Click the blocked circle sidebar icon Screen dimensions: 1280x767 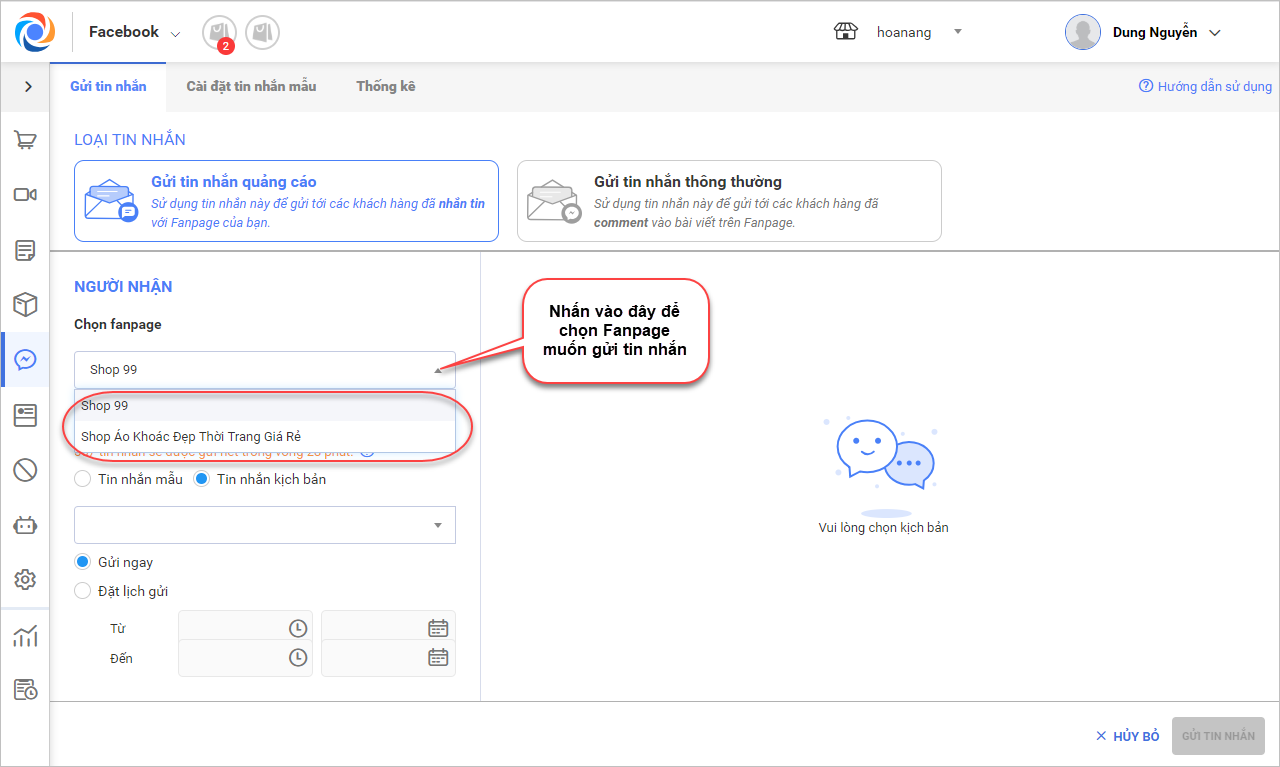point(25,469)
